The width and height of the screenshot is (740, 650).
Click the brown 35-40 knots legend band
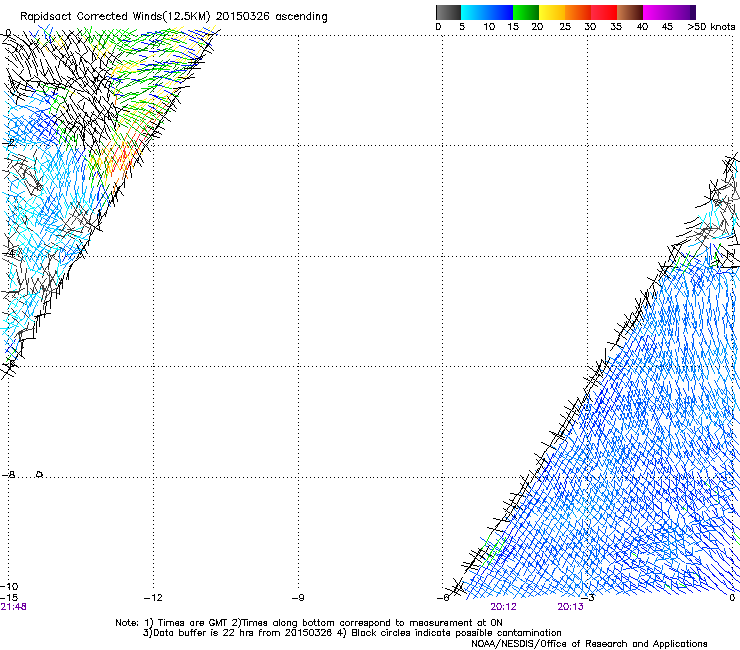pyautogui.click(x=630, y=12)
